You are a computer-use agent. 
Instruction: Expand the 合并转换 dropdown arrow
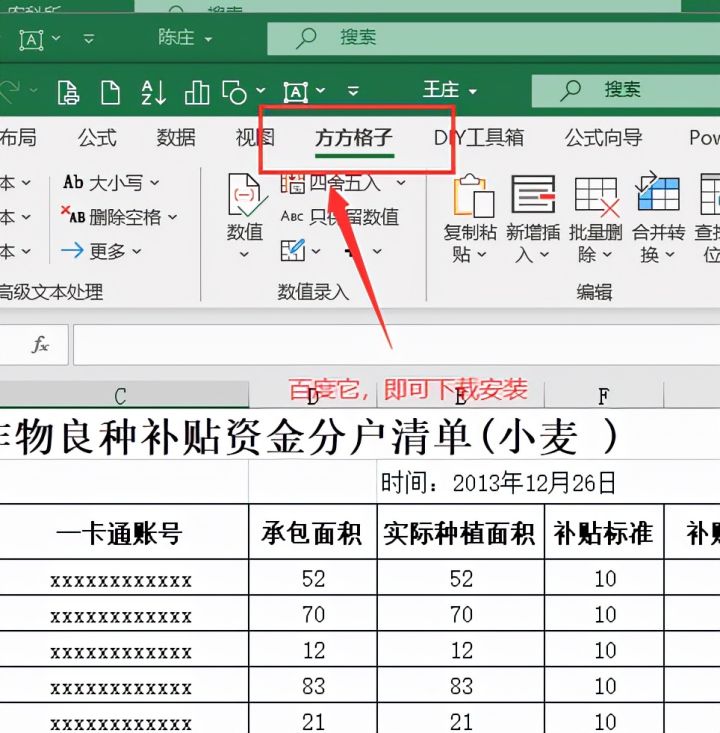click(670, 255)
